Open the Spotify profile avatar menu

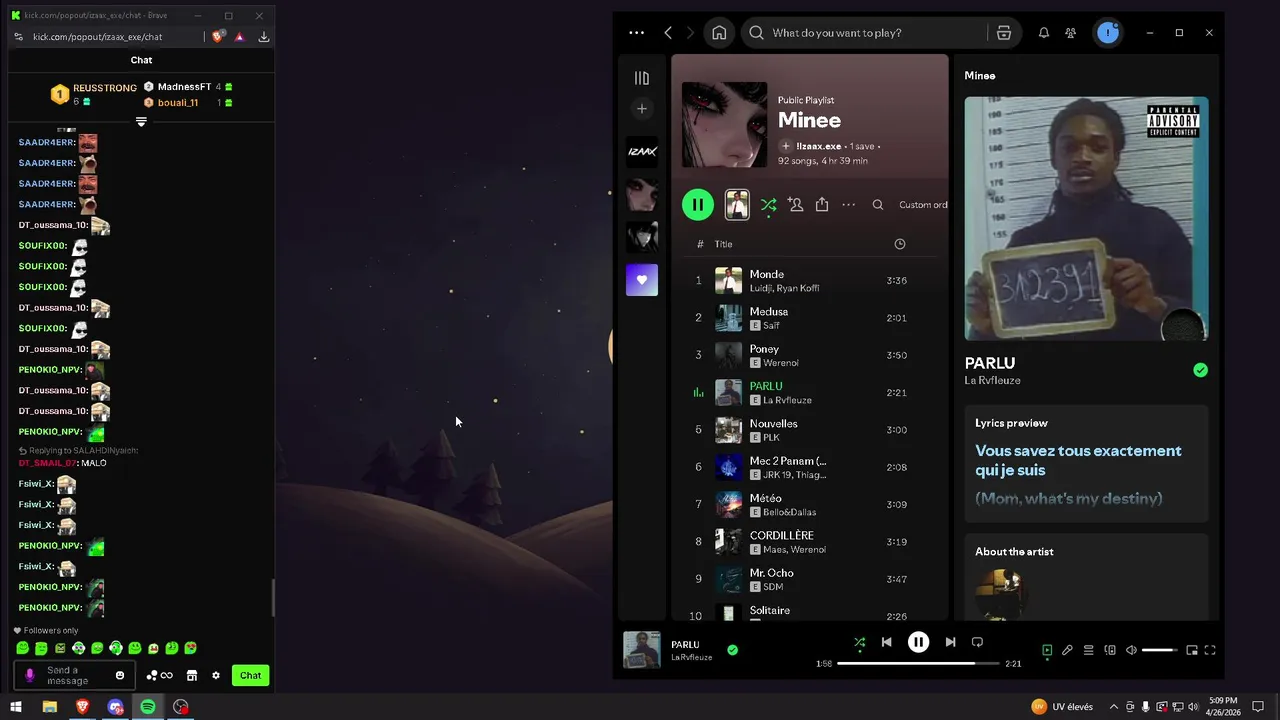[1108, 33]
